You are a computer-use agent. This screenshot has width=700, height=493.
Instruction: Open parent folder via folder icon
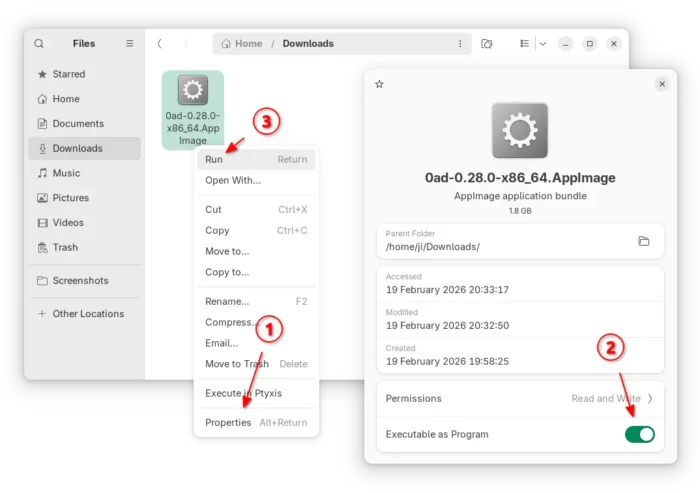pyautogui.click(x=644, y=241)
